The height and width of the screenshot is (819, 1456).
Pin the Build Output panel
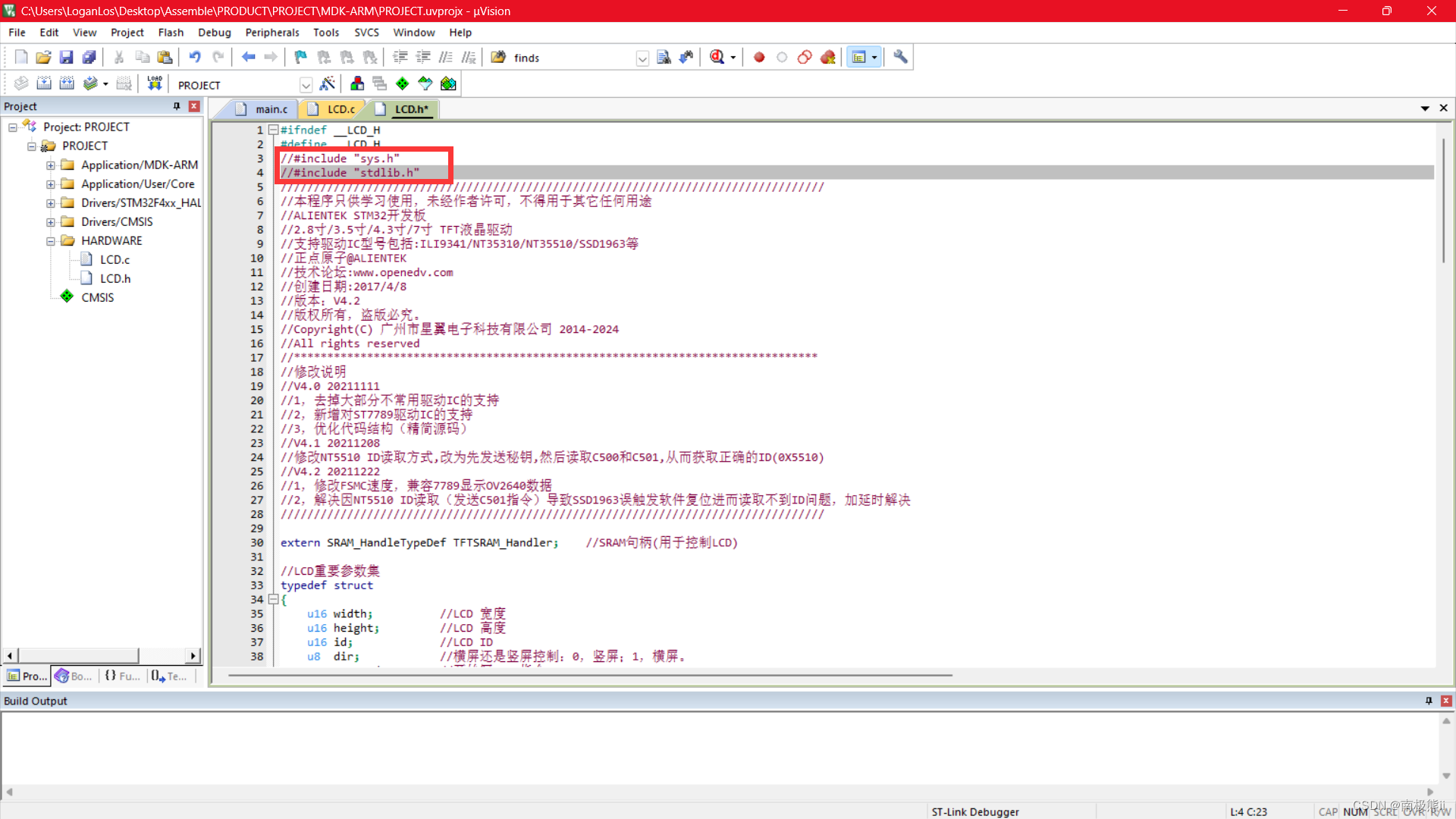click(x=1429, y=701)
